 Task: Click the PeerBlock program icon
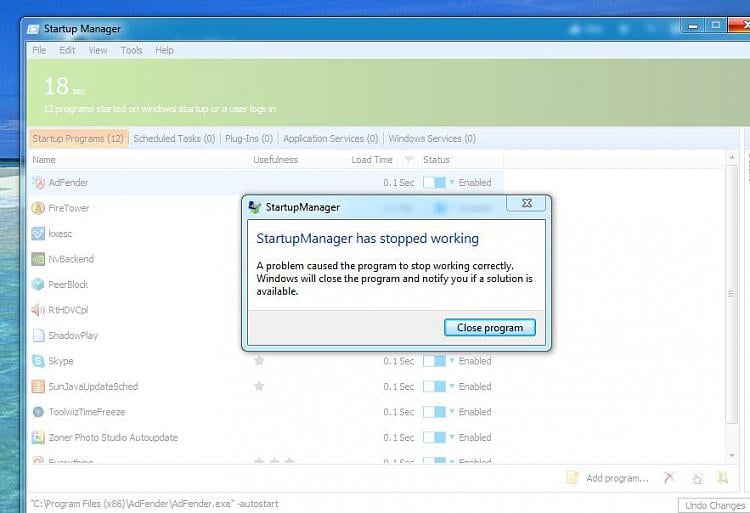tap(38, 284)
